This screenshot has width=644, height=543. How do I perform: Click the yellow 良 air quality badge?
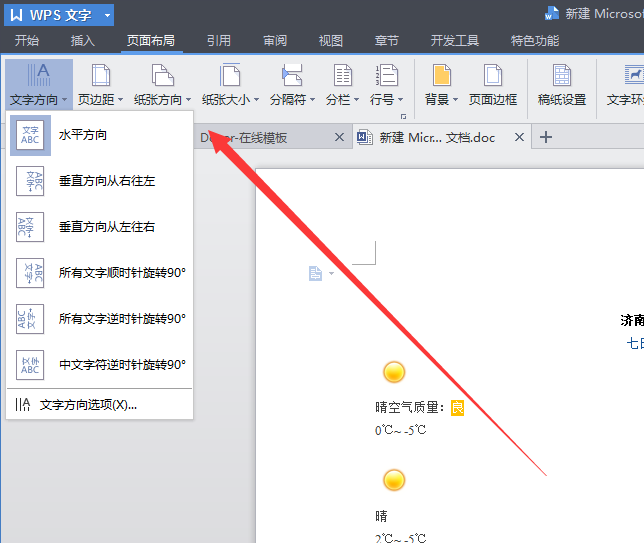(458, 408)
